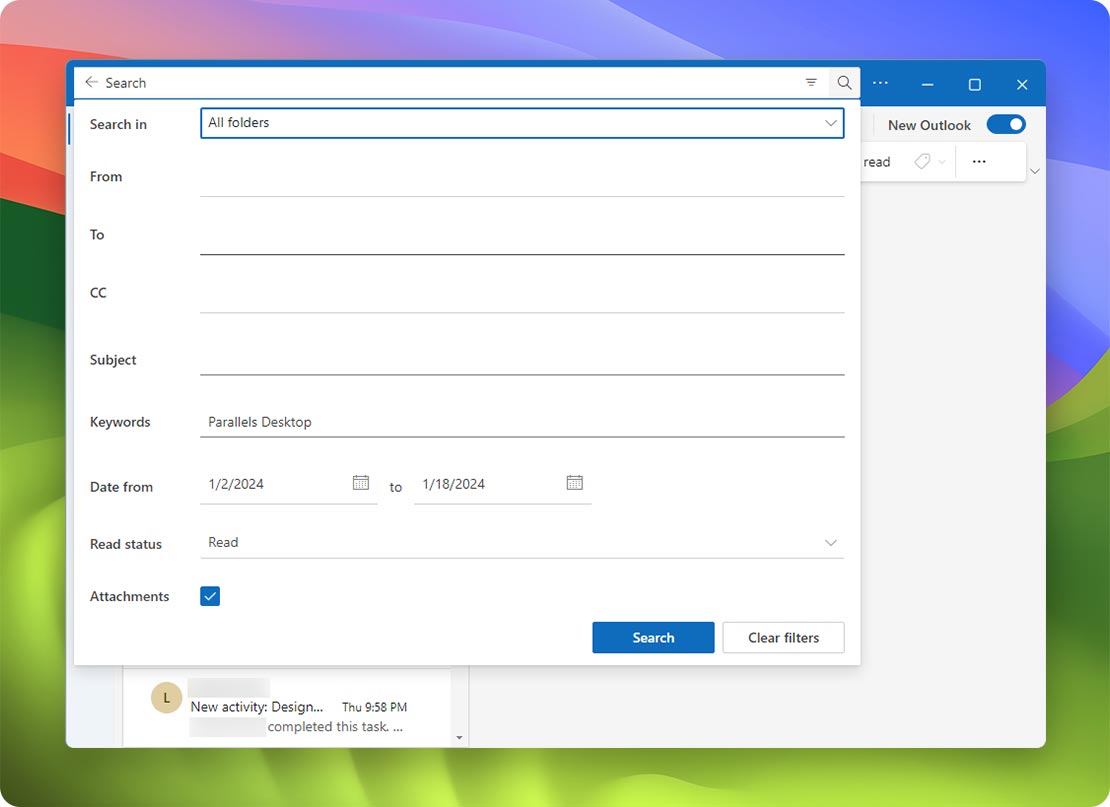1110x807 pixels.
Task: Open the calendar picker for the start date
Action: [361, 482]
